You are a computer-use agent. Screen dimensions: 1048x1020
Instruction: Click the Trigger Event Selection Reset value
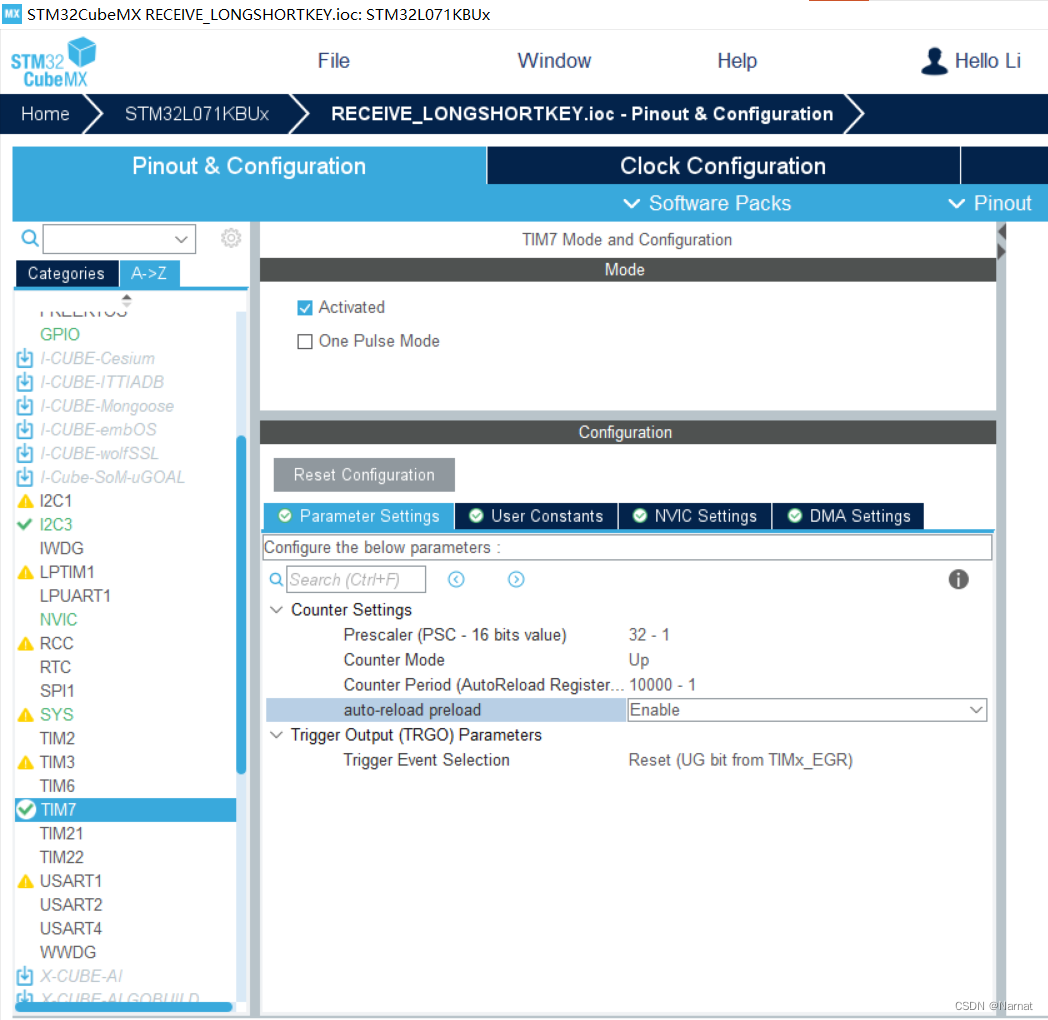tap(741, 761)
